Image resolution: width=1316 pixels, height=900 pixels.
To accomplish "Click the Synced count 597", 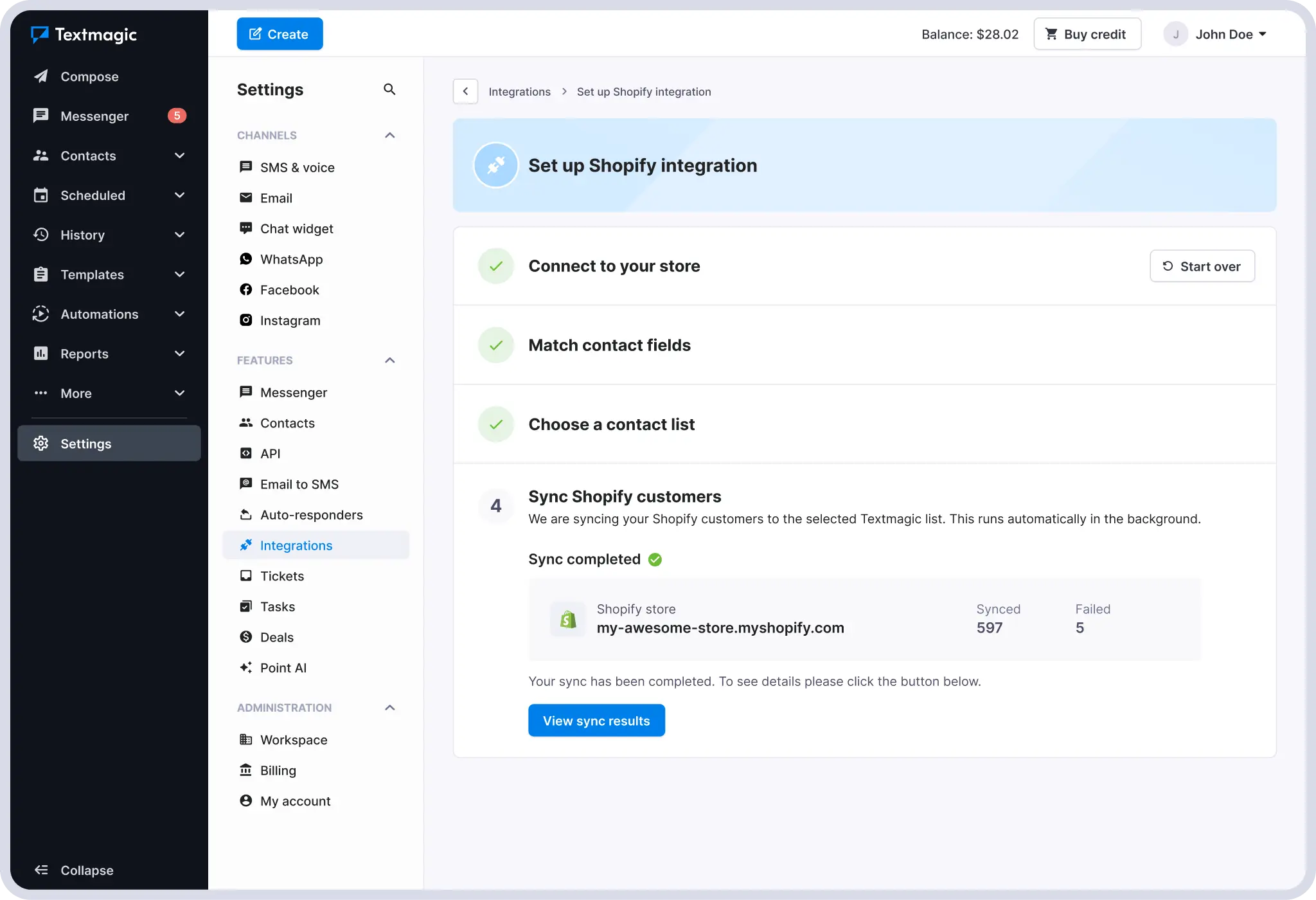I will (990, 627).
